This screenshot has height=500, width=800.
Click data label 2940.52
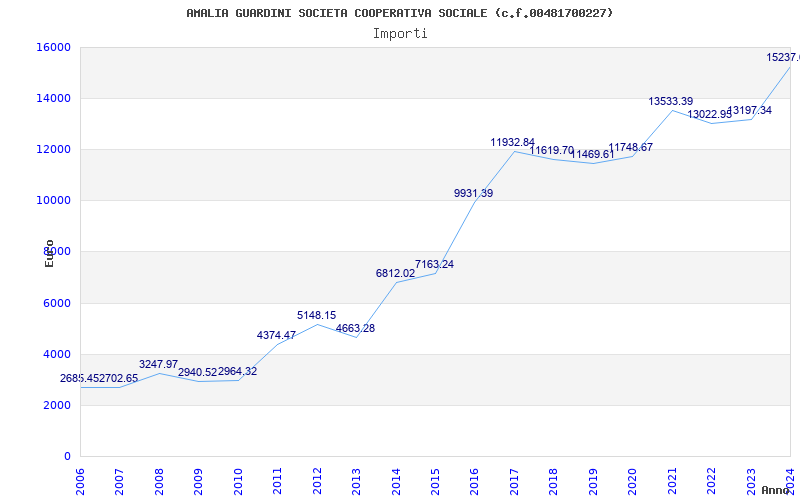point(197,372)
